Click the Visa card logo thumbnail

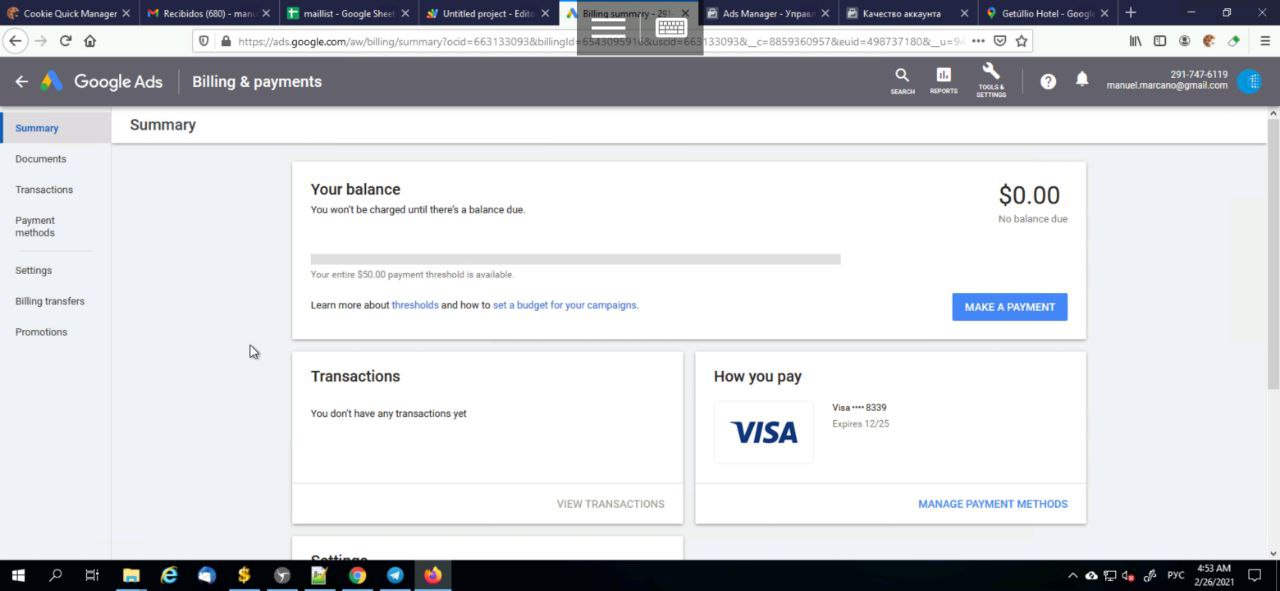(x=764, y=432)
